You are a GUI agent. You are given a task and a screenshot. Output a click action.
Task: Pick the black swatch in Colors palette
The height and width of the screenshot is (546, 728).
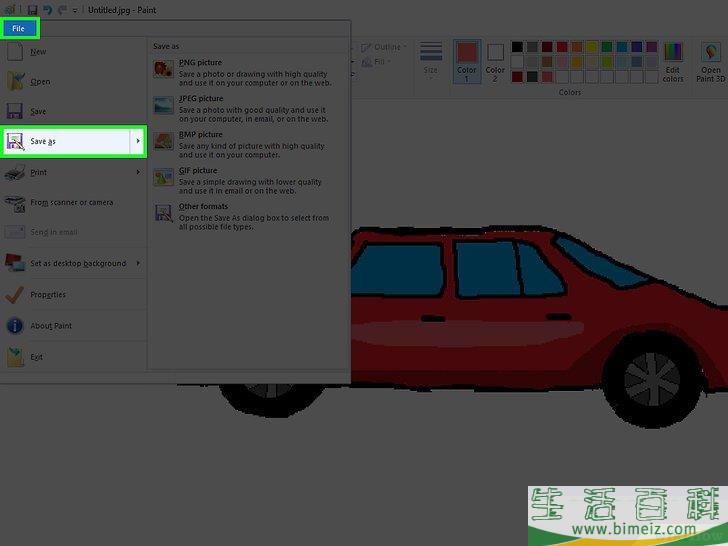517,47
